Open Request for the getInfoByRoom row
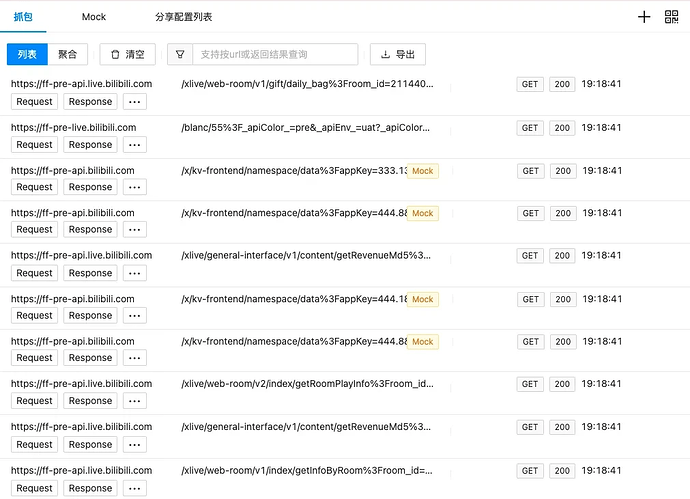690x499 pixels. point(34,488)
